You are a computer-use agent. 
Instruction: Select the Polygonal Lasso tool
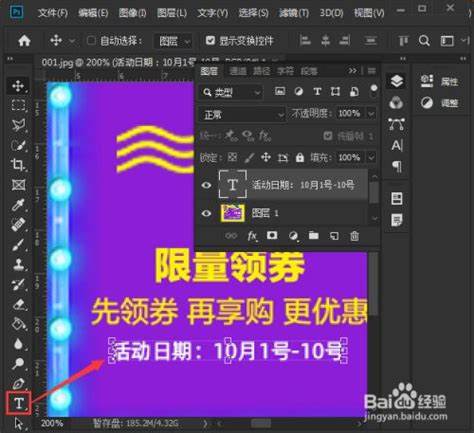click(x=18, y=125)
